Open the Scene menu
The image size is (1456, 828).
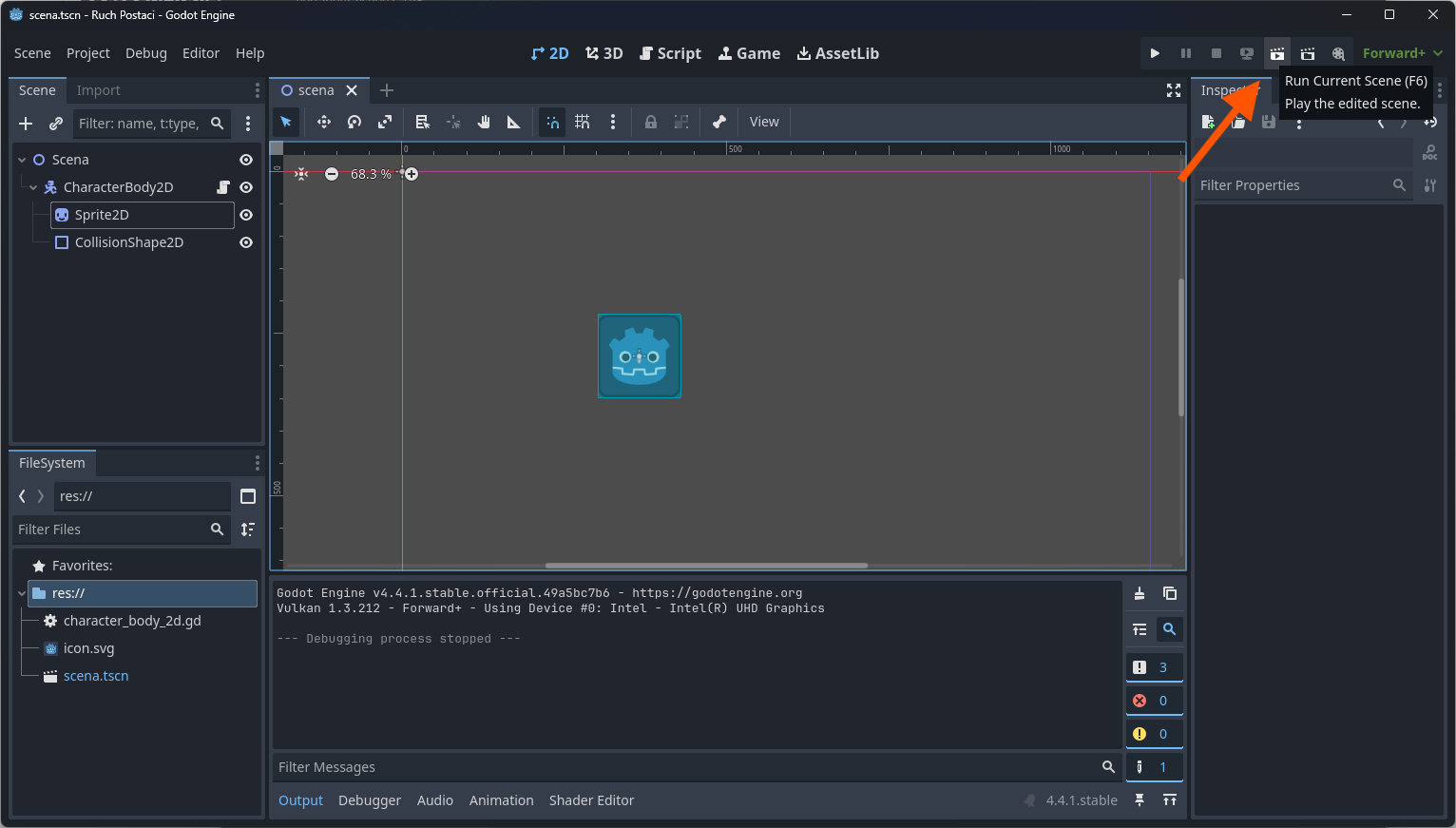(x=32, y=53)
